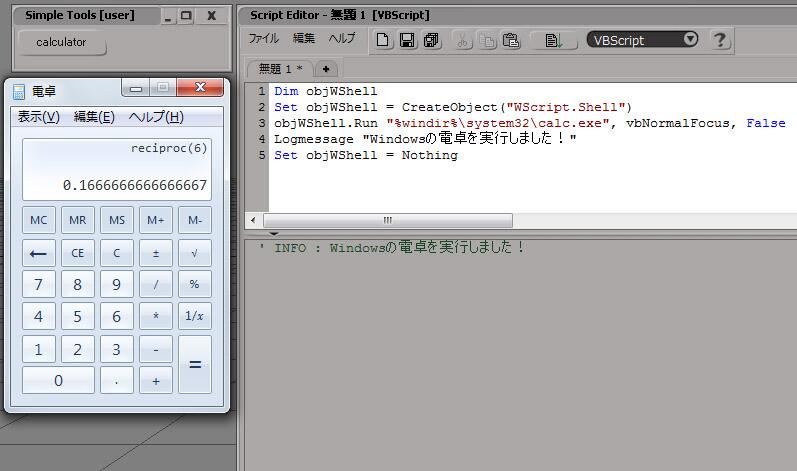Image resolution: width=797 pixels, height=471 pixels.
Task: Open the ファイル menu in Script Editor
Action: point(264,39)
